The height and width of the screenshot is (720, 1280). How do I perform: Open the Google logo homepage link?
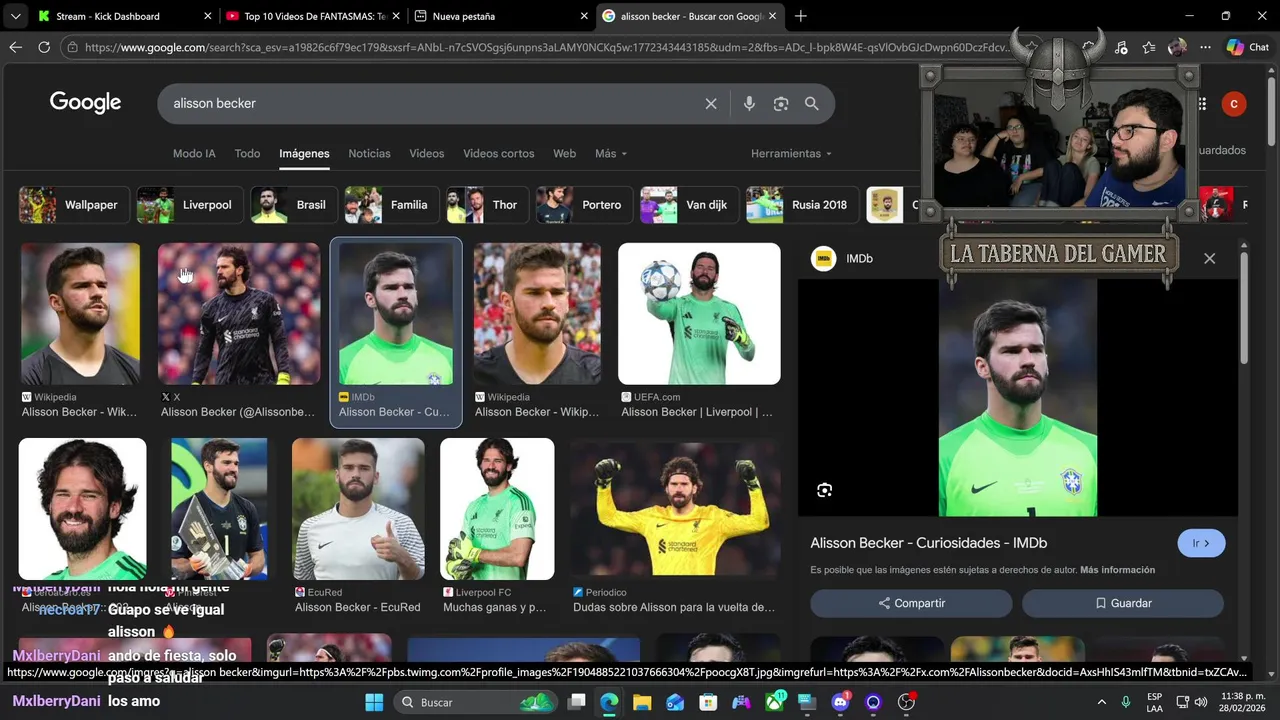pyautogui.click(x=85, y=102)
